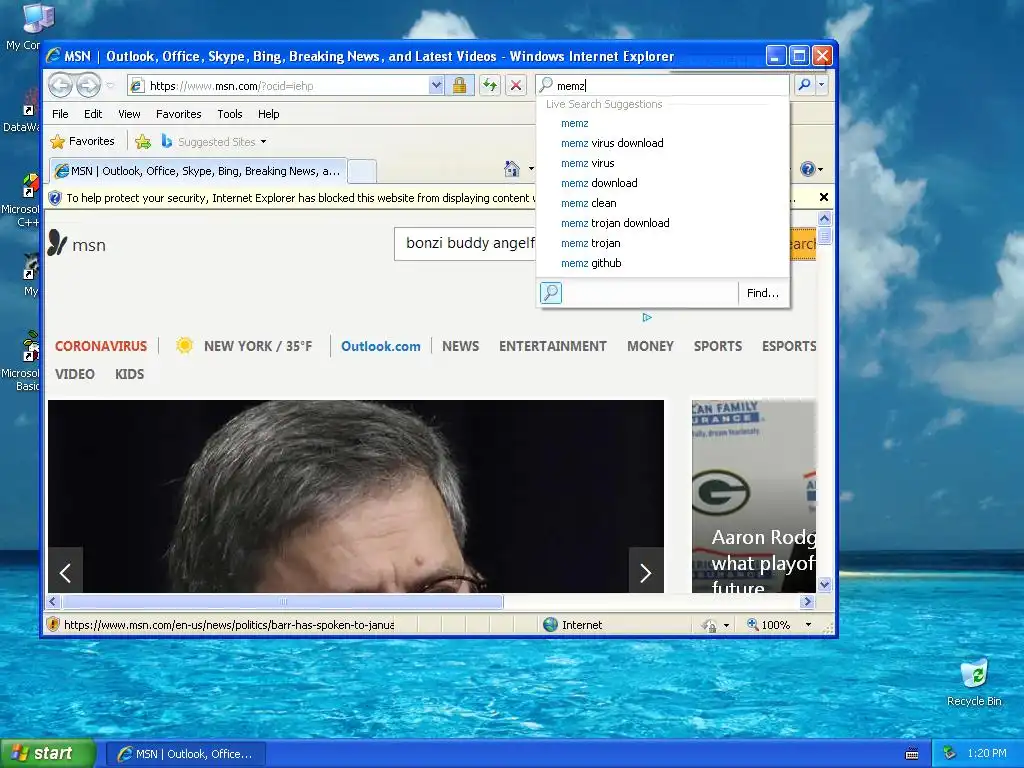Image resolution: width=1024 pixels, height=768 pixels.
Task: Click the blue Help question mark icon
Action: pyautogui.click(x=808, y=169)
